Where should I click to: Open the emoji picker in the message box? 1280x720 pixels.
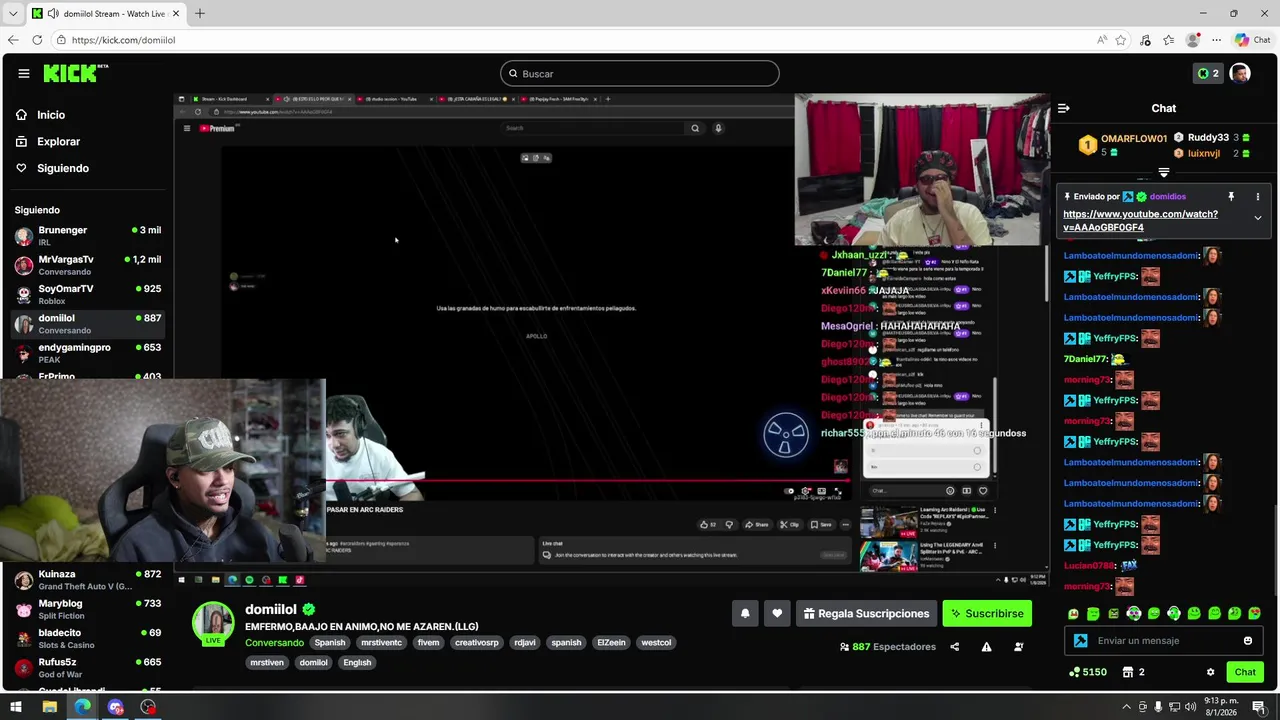(x=1248, y=641)
